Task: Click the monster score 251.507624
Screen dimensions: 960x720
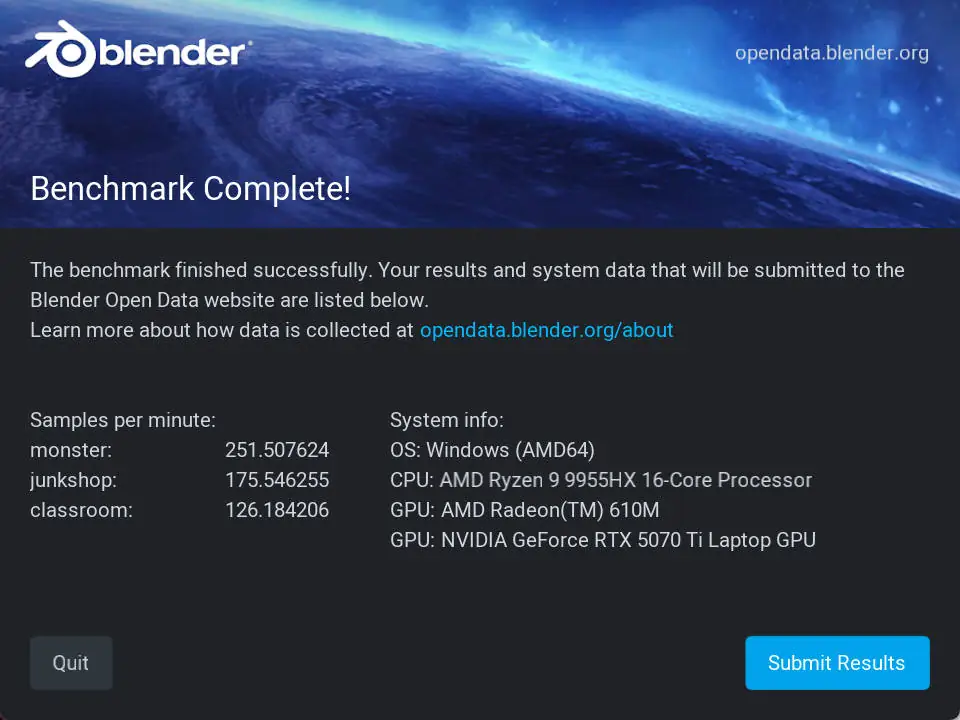Action: (x=277, y=450)
